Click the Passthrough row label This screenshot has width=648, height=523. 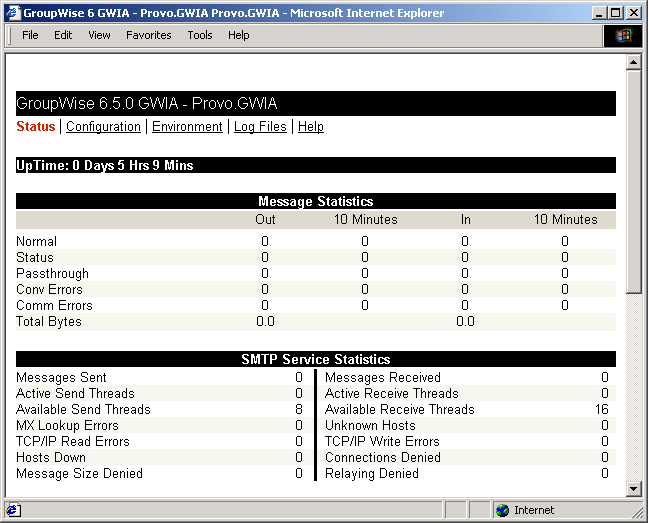pyautogui.click(x=52, y=273)
